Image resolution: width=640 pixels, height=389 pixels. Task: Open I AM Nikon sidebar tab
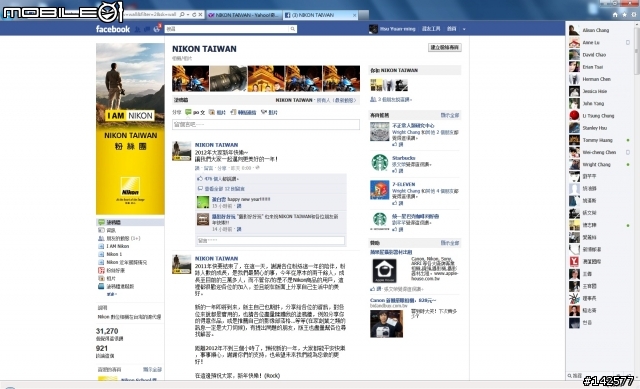[113, 247]
